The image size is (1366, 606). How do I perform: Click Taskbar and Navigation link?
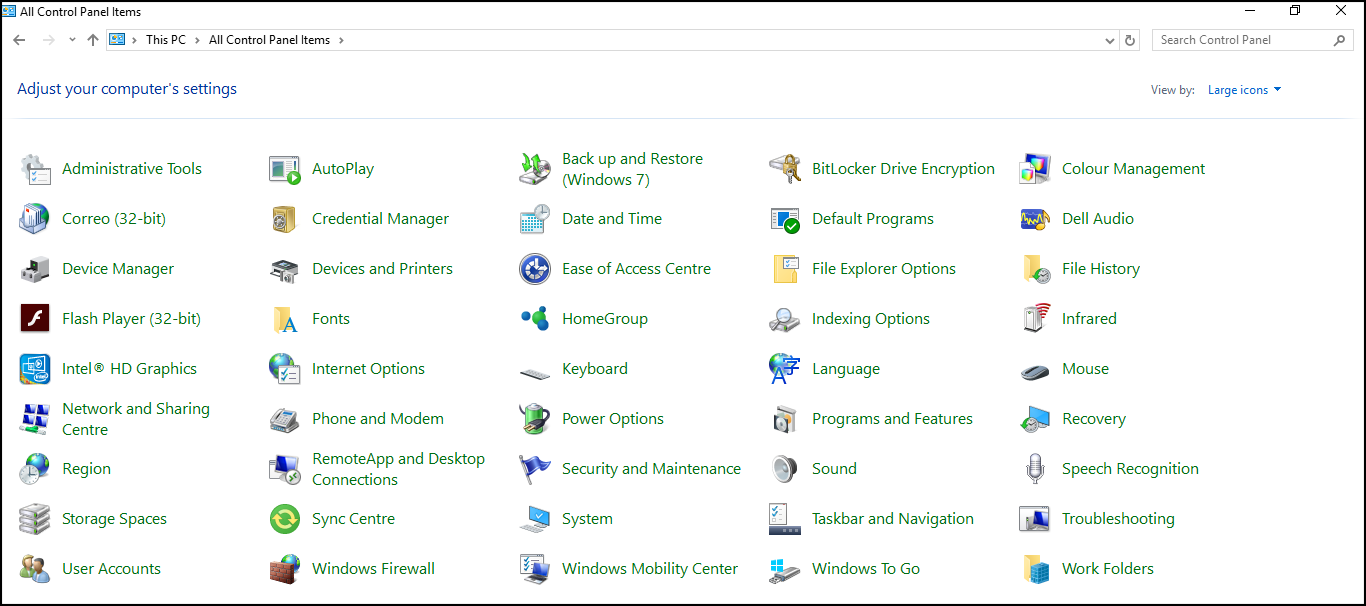point(893,519)
